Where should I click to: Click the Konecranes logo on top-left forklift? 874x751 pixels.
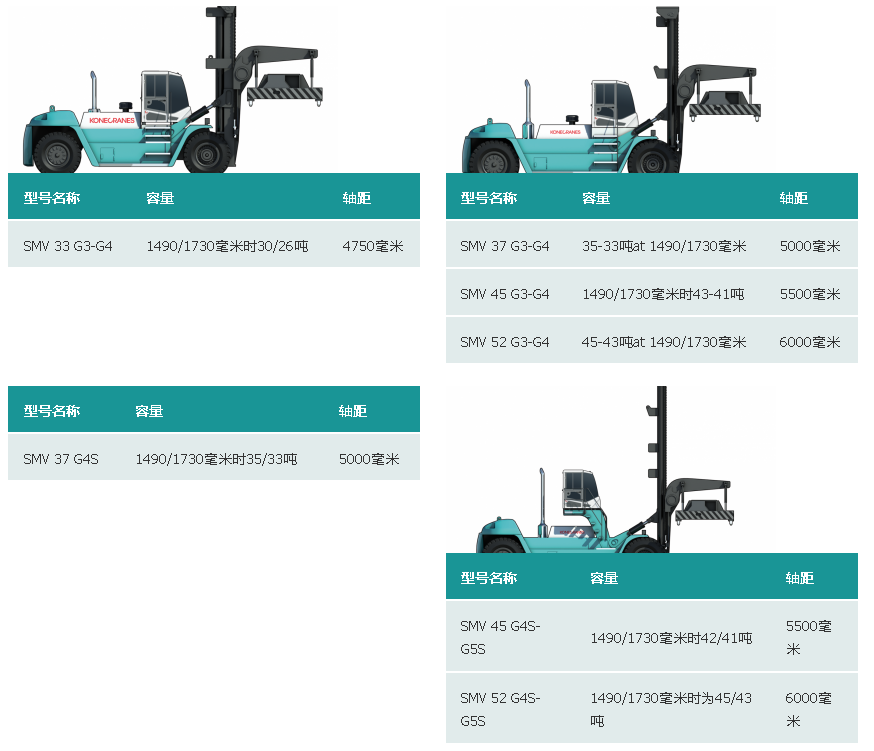tap(111, 119)
